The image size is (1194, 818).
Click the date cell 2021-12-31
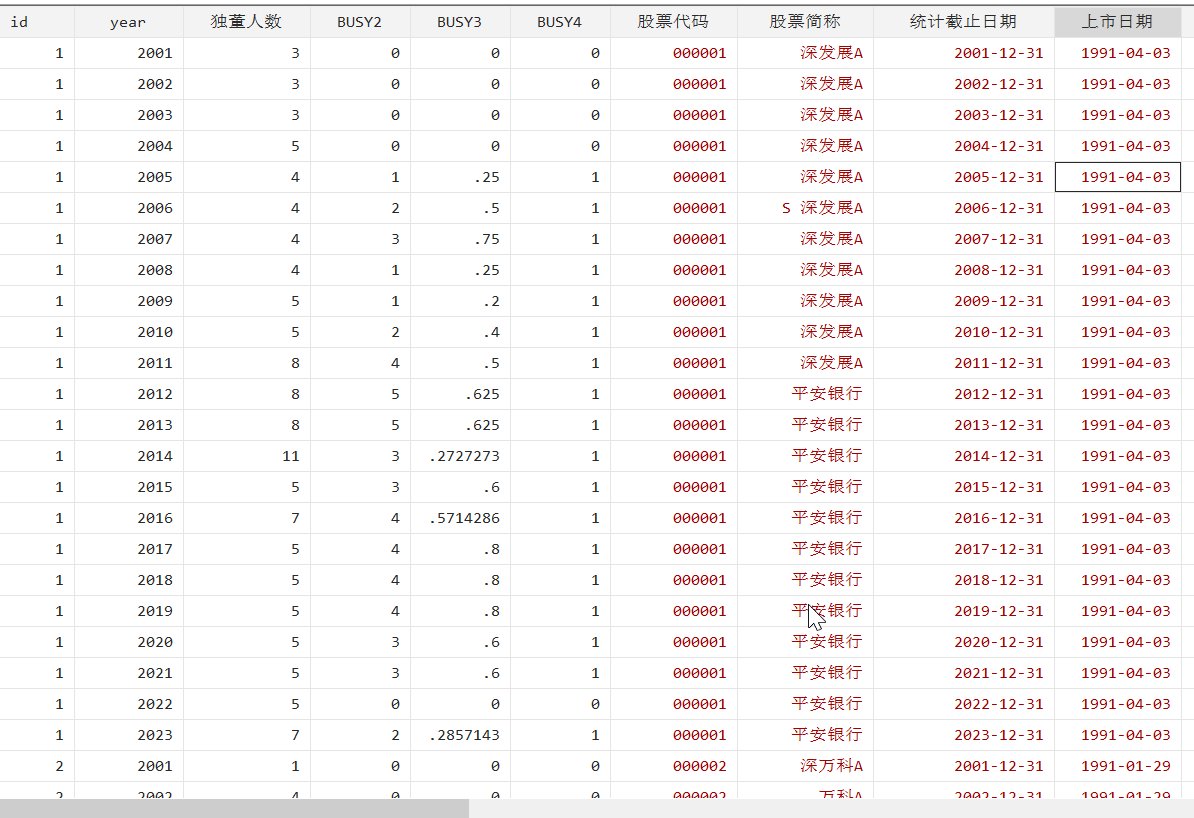(x=963, y=673)
